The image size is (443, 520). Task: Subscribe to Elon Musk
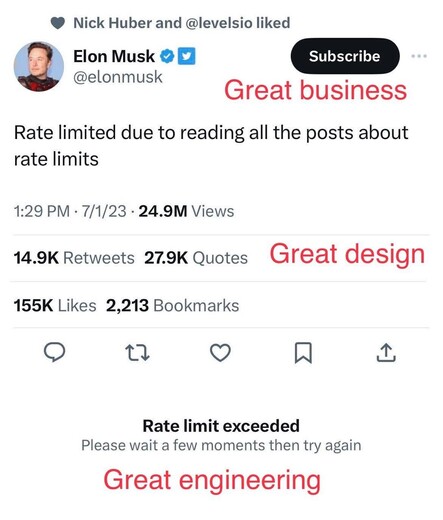[345, 56]
